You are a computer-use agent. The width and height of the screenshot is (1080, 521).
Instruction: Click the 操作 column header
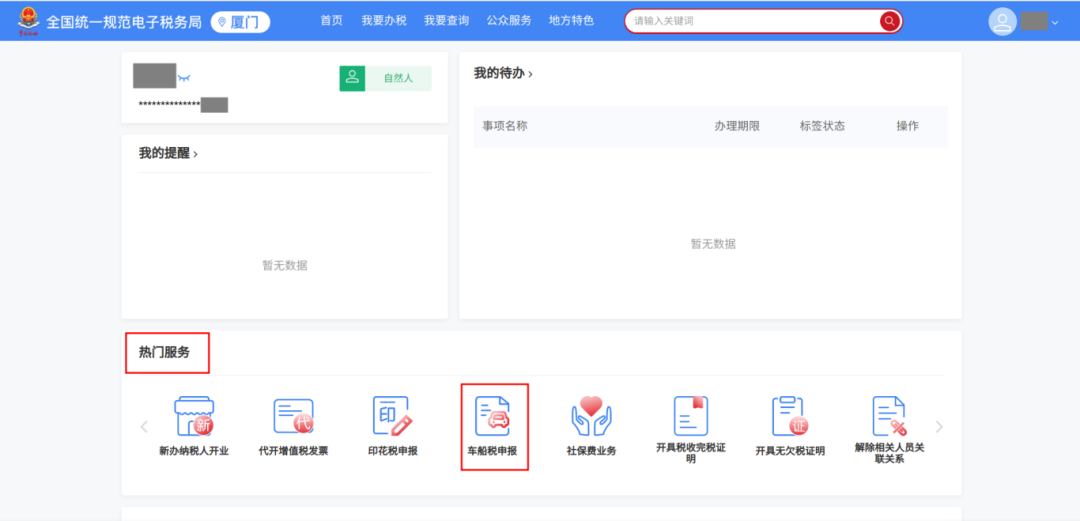[x=907, y=126]
